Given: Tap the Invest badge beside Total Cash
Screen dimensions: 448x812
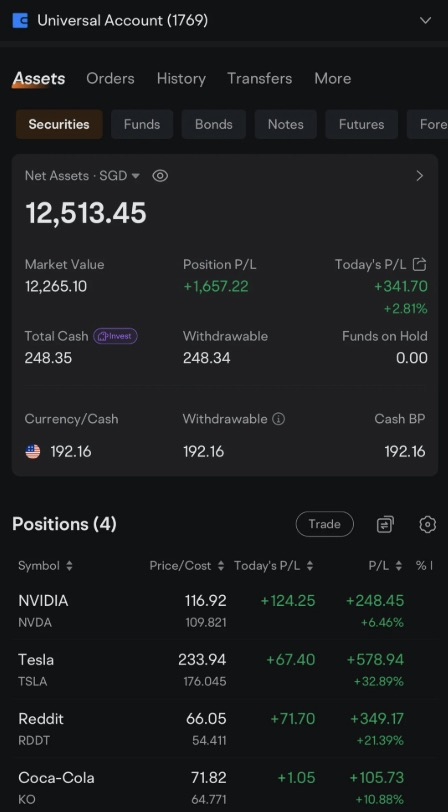Looking at the screenshot, I should (115, 336).
